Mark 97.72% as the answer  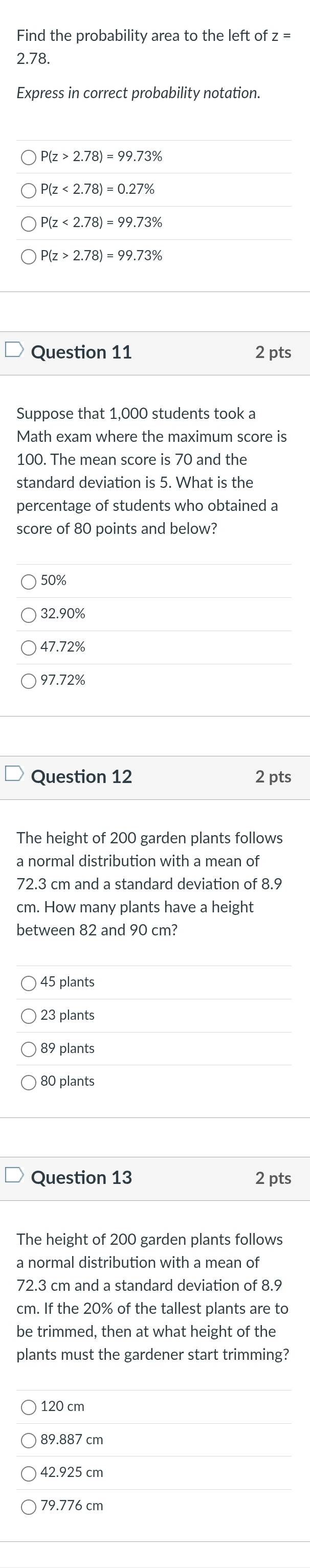[29, 681]
